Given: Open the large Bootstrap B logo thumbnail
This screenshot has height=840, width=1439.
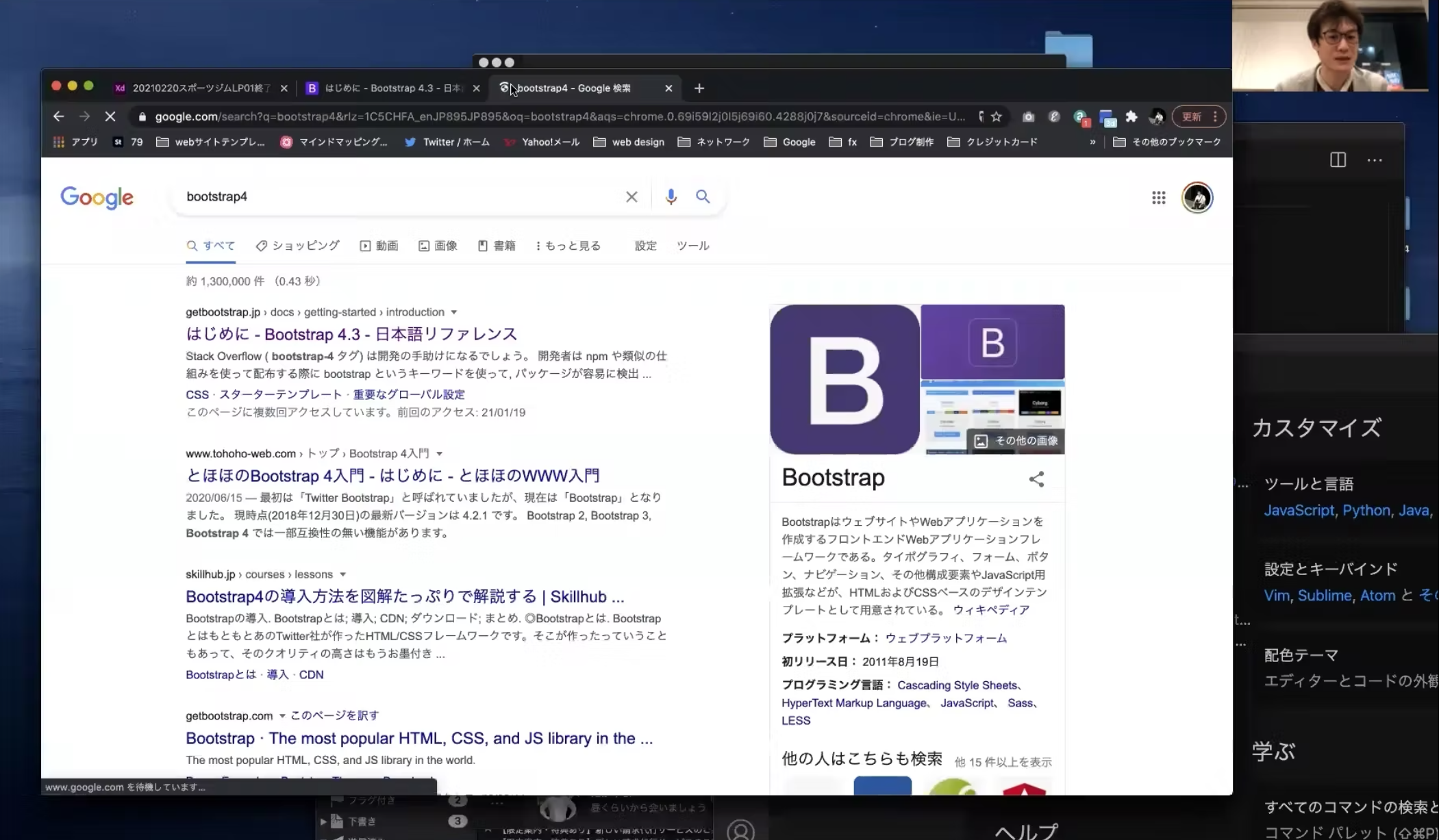Looking at the screenshot, I should [844, 379].
